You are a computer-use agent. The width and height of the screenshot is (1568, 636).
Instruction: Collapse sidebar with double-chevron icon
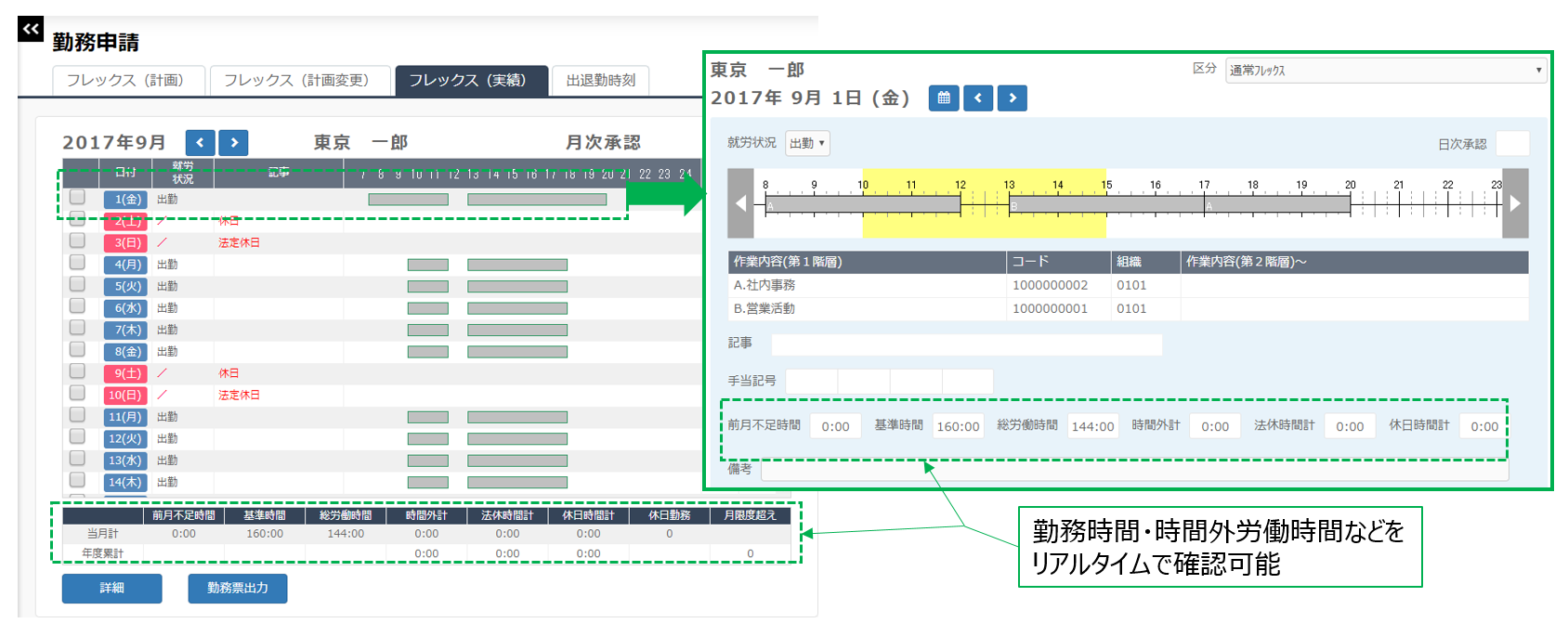(31, 29)
